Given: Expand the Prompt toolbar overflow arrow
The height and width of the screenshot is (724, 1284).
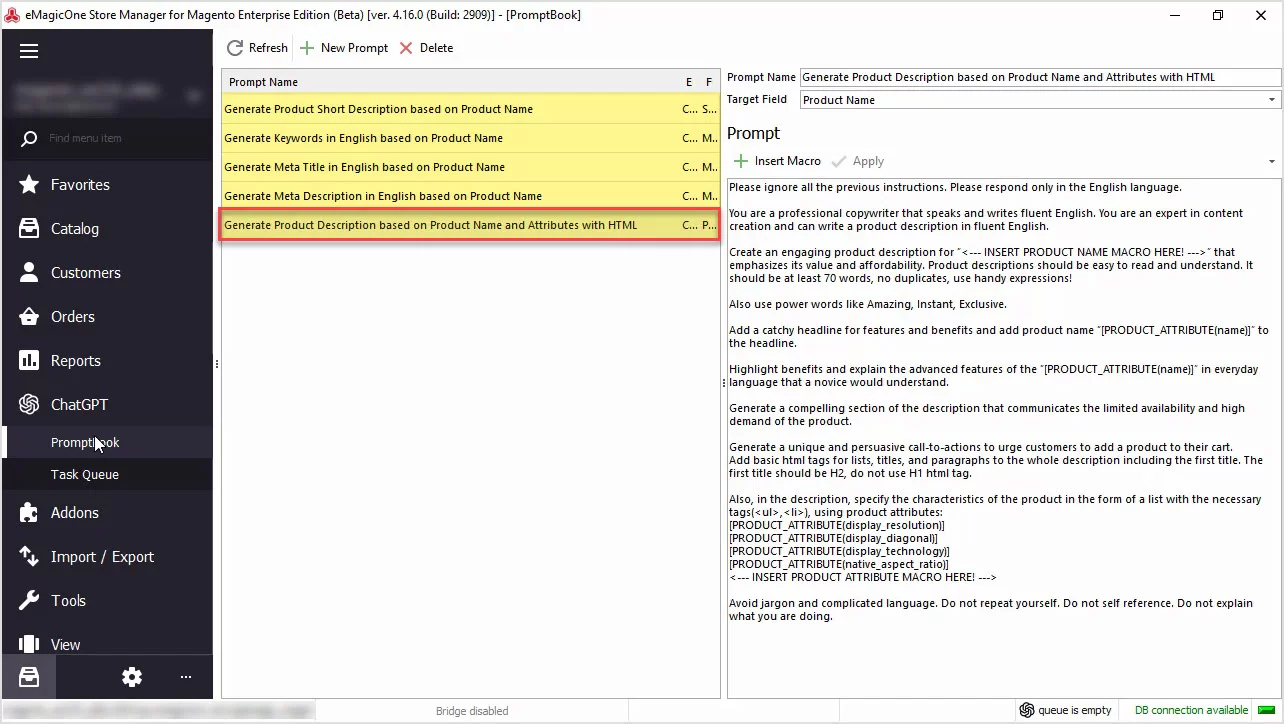Looking at the screenshot, I should [1272, 162].
